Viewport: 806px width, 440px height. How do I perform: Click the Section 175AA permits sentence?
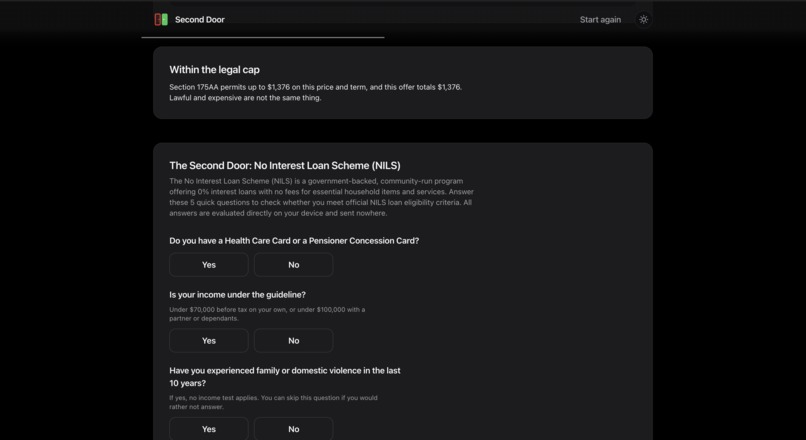click(316, 87)
